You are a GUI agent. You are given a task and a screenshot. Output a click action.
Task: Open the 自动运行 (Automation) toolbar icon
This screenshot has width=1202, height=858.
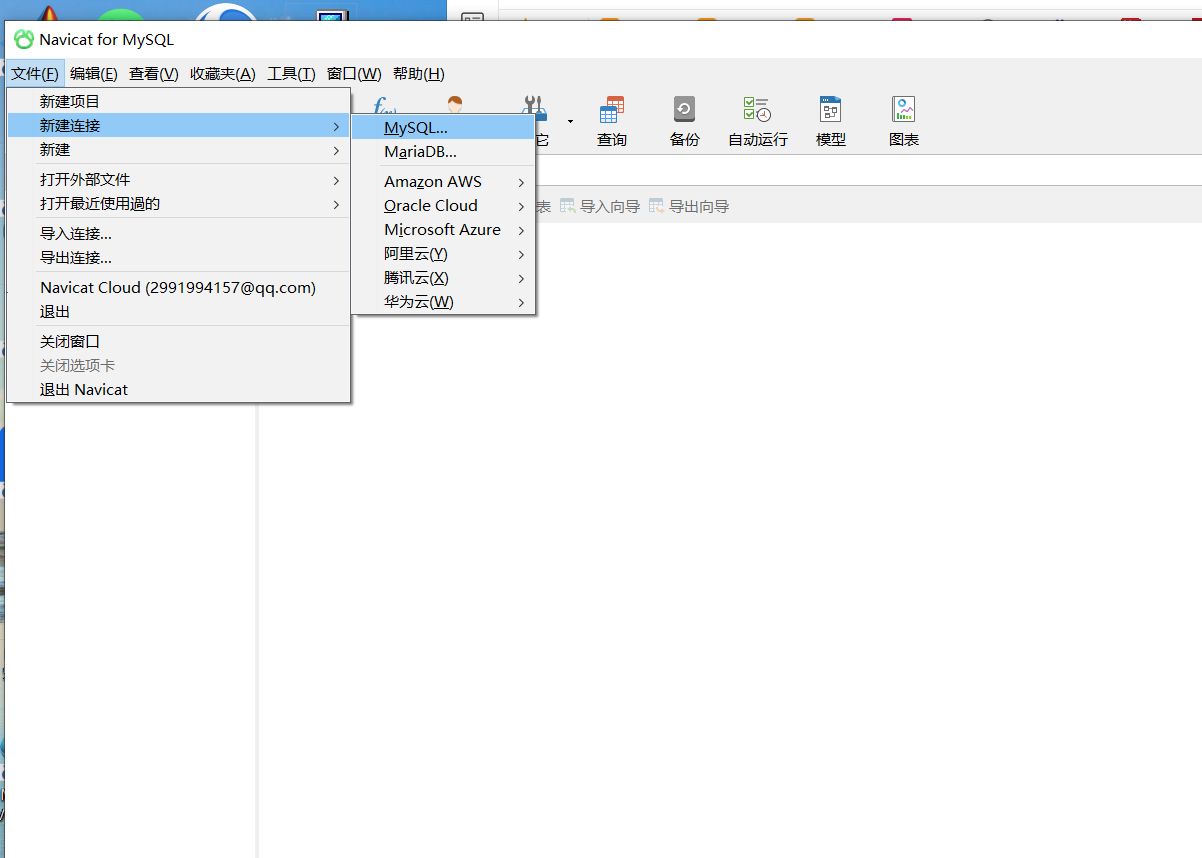tap(757, 122)
